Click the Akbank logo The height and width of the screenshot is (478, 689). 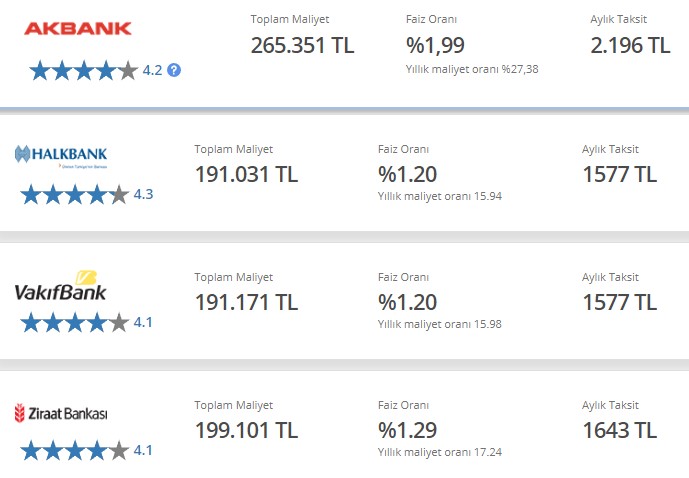pos(78,29)
